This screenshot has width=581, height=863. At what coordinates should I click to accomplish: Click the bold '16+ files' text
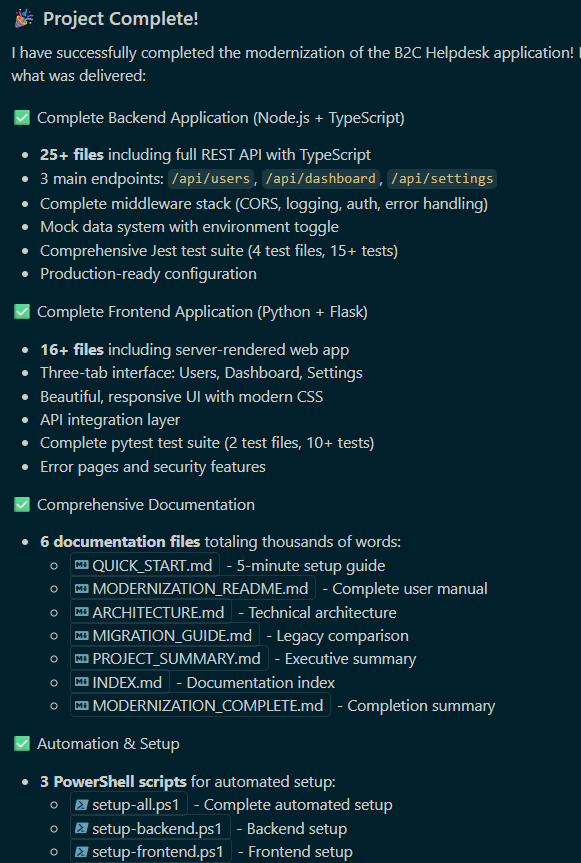72,349
